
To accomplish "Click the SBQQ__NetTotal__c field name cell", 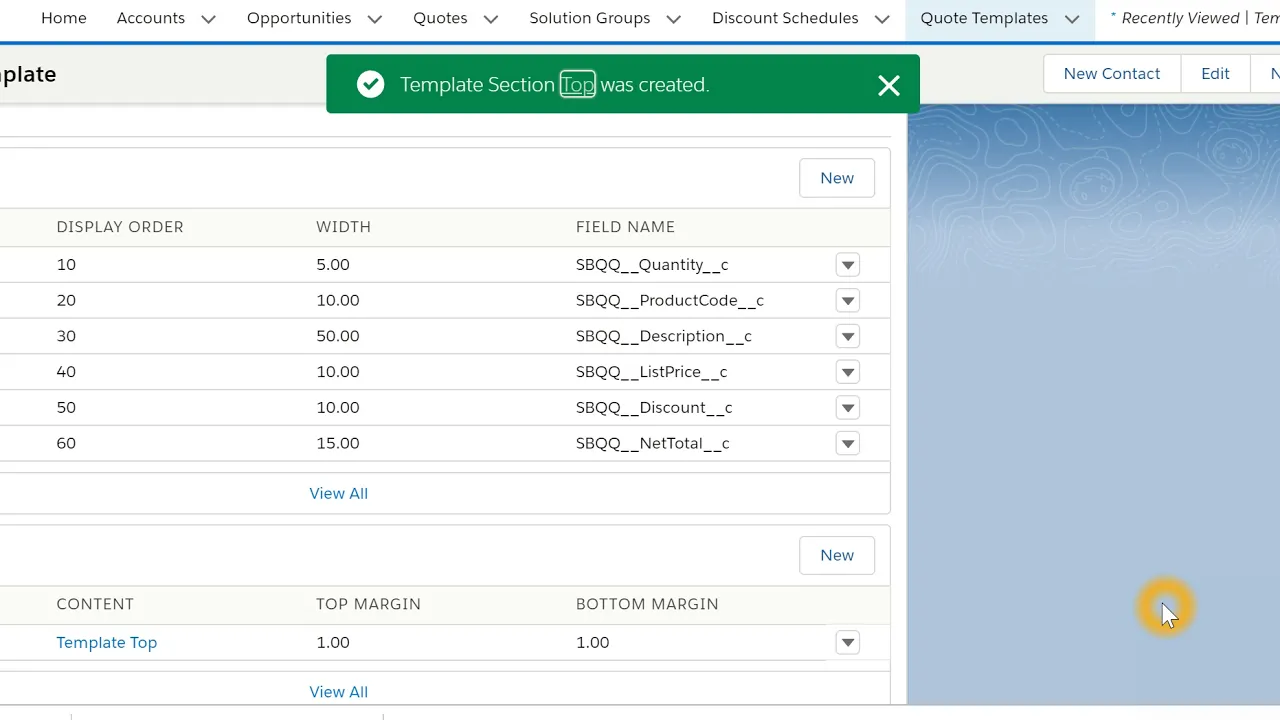I will [x=653, y=443].
